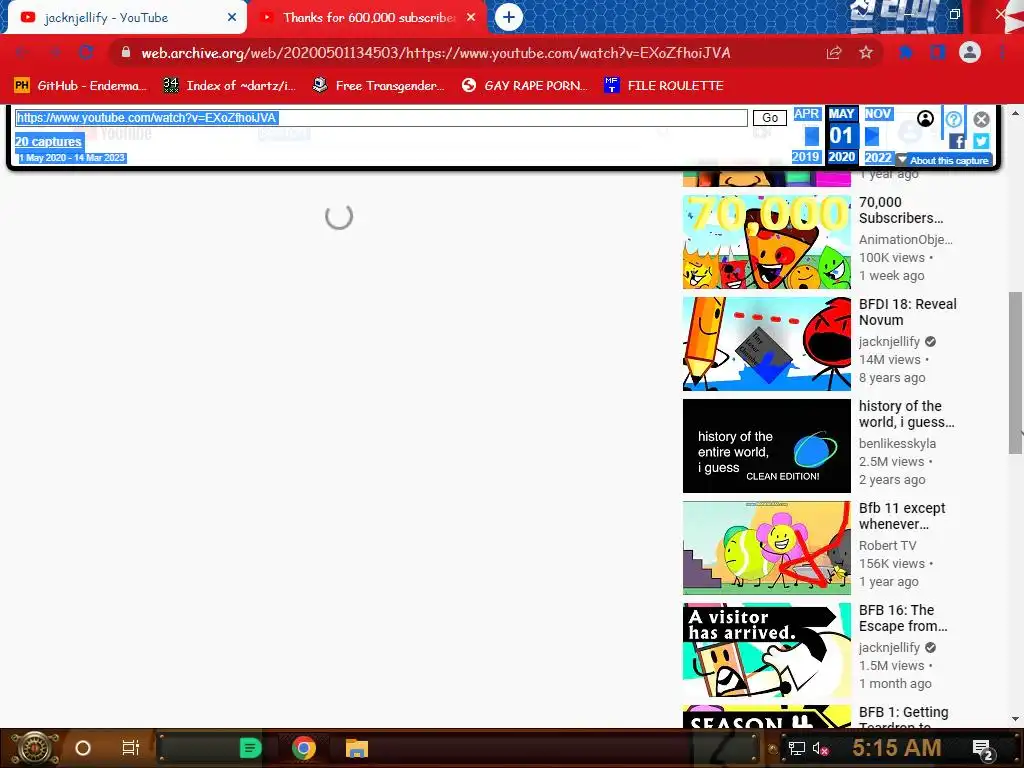Open the Index of ~dartz/i... bookmark
Screen dimensions: 1024x768
229,86
